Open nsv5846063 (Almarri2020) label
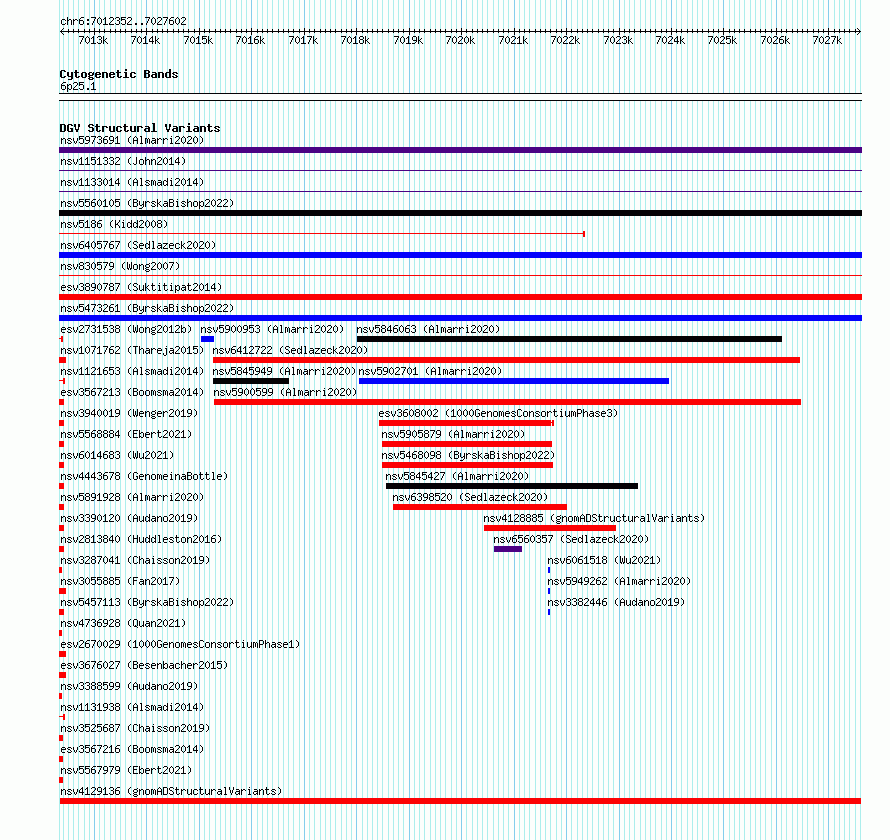The image size is (890, 840). point(428,329)
